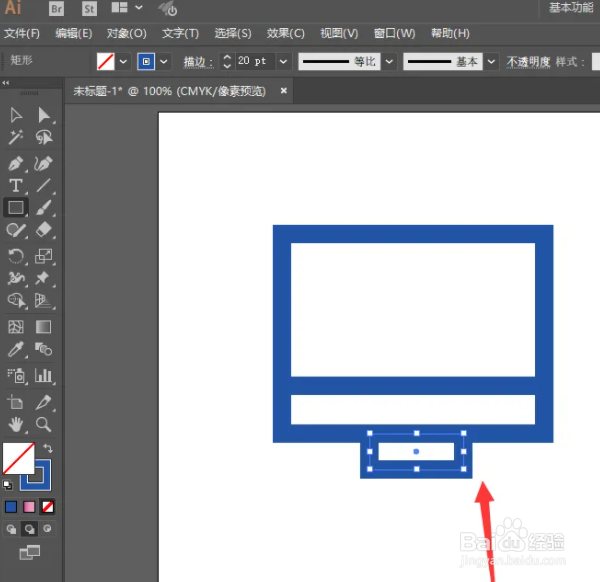Viewport: 600px width, 582px height.
Task: Open Adobe Stock via St icon
Action: point(89,8)
